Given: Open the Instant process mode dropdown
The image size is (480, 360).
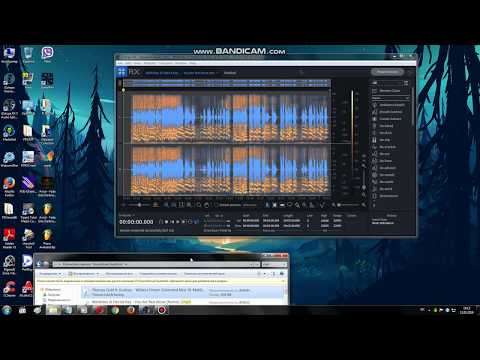Looking at the screenshot, I should click(250, 205).
